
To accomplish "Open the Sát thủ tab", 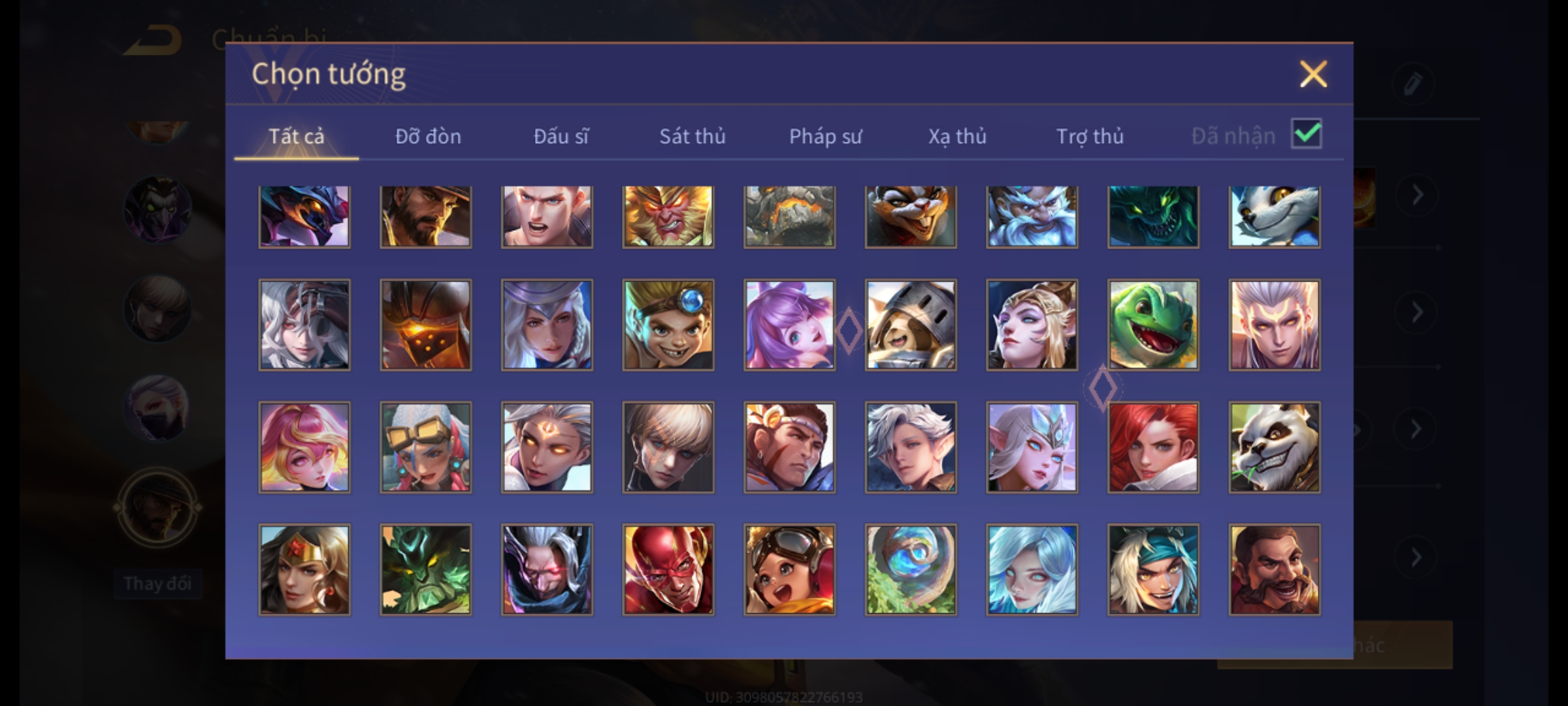I will (693, 136).
